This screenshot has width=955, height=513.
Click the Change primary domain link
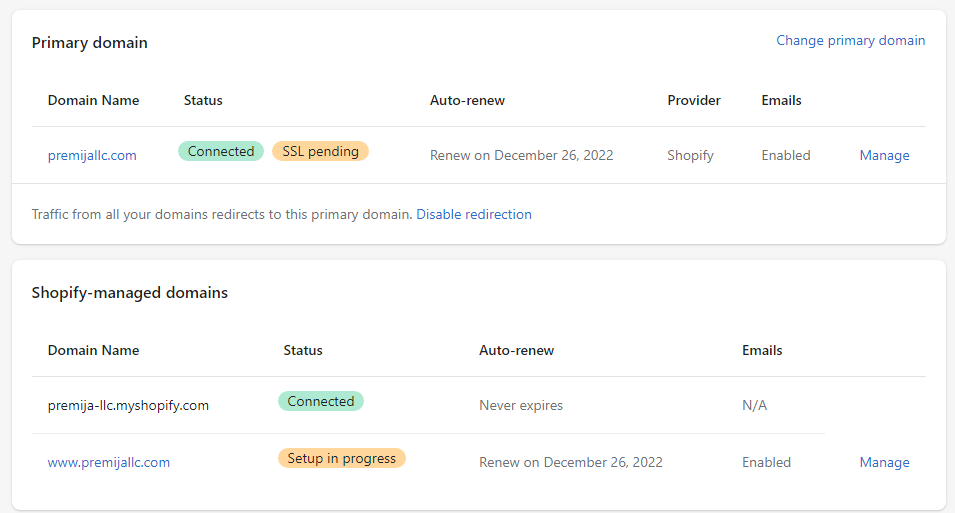click(x=850, y=41)
